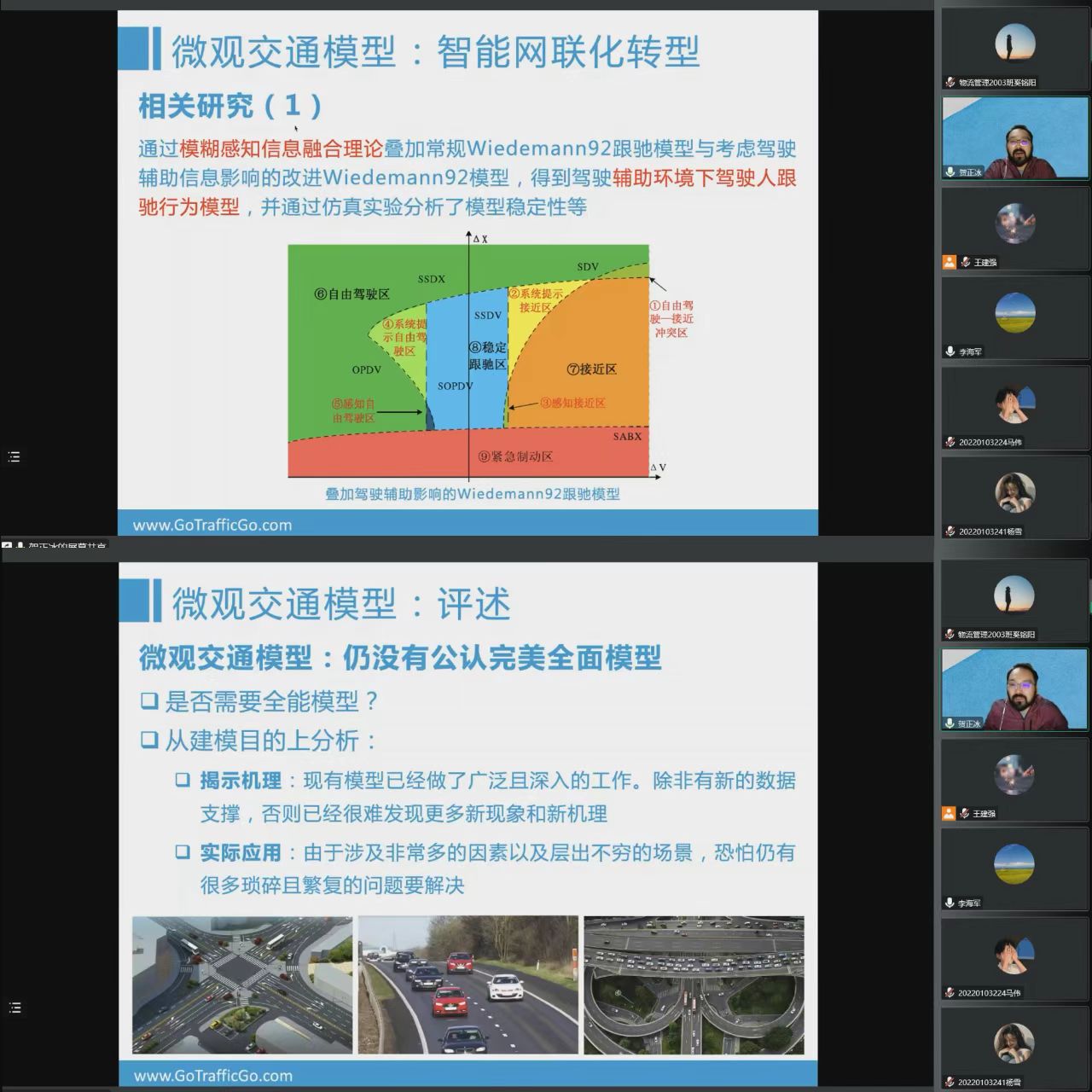Open the list icon beside the 评述 slide
The image size is (1092, 1092).
coord(14,1008)
